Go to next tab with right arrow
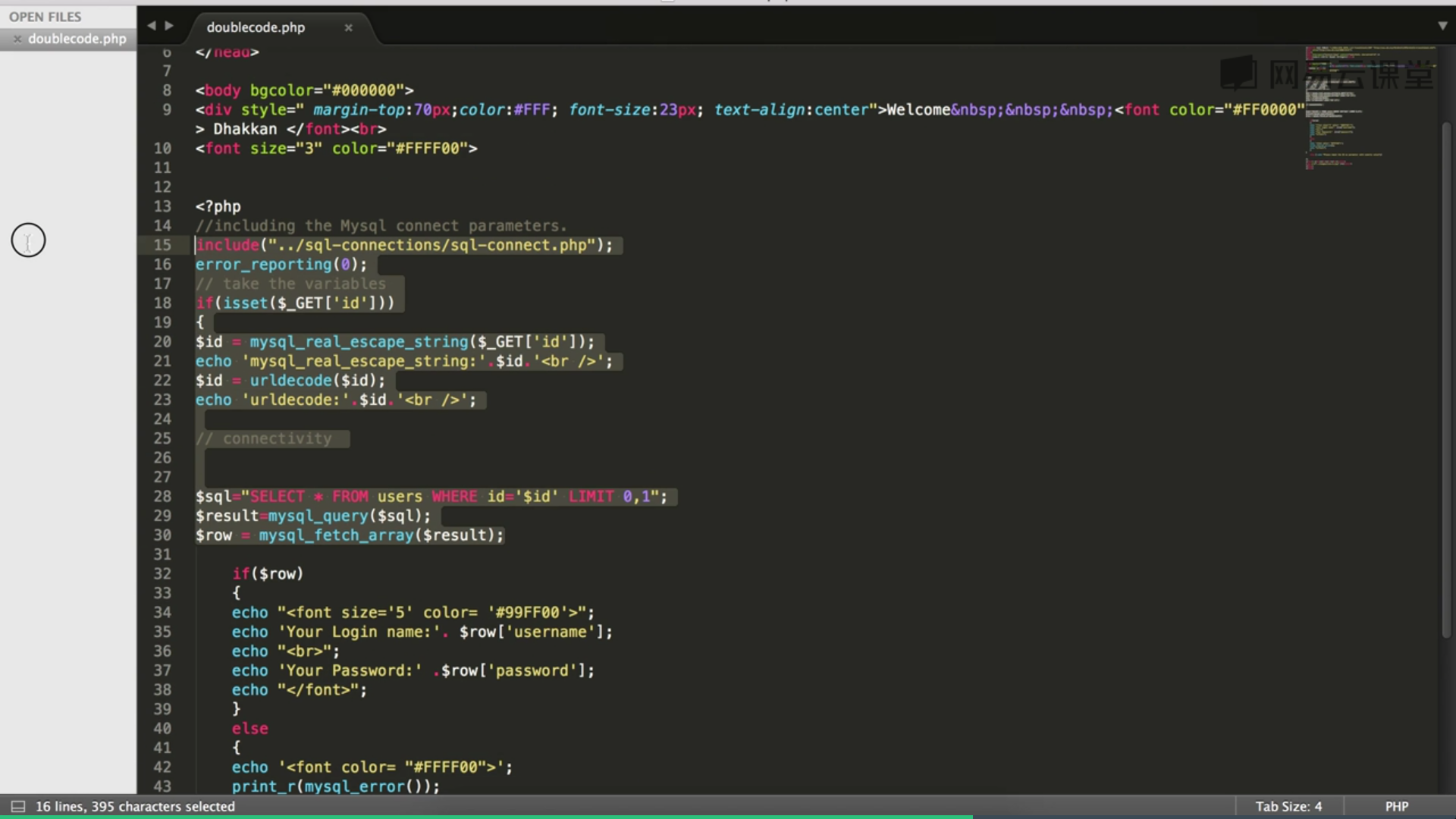The height and width of the screenshot is (819, 1456). pos(169,26)
